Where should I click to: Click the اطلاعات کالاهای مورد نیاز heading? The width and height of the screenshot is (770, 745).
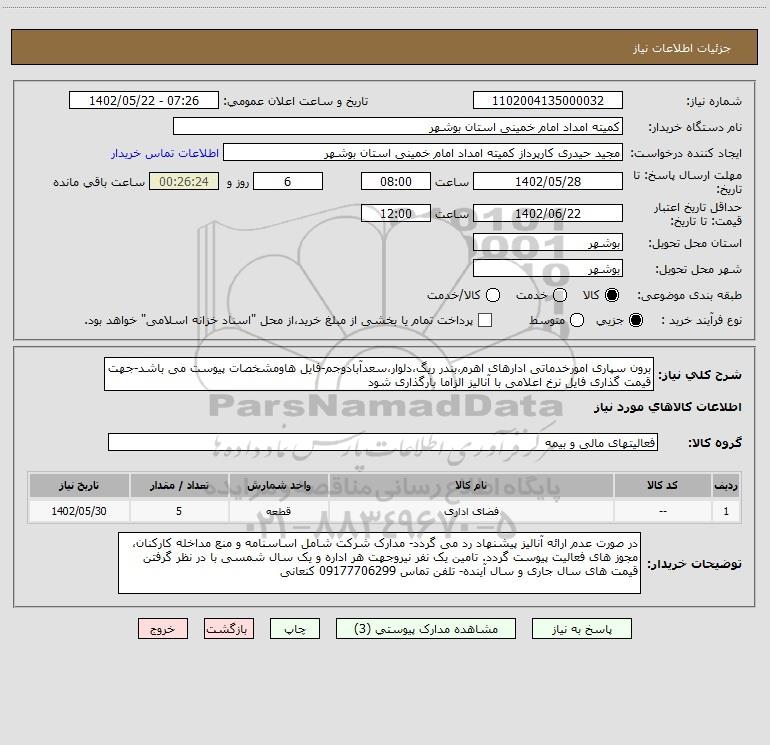667,407
